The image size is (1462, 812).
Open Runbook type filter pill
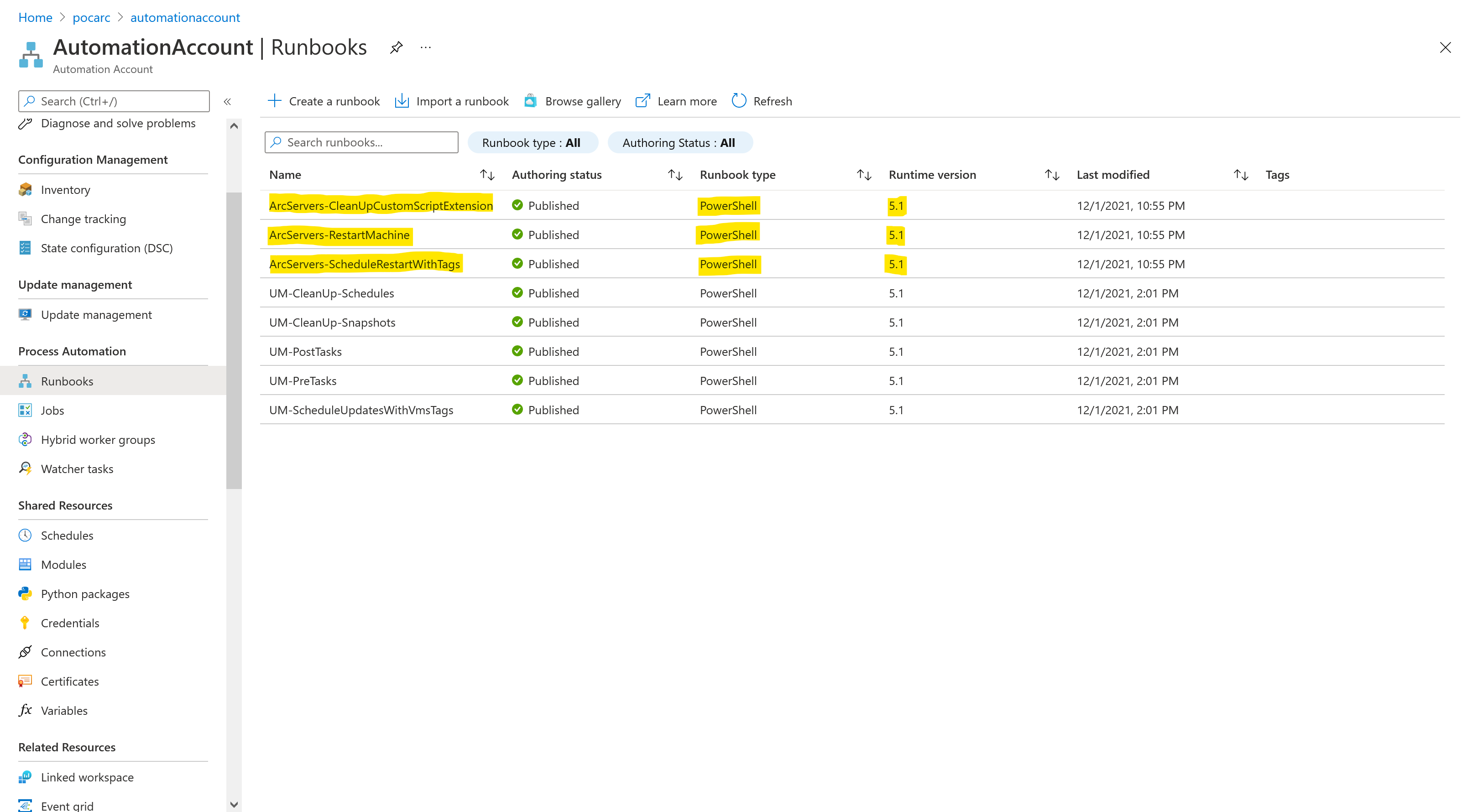pos(532,142)
